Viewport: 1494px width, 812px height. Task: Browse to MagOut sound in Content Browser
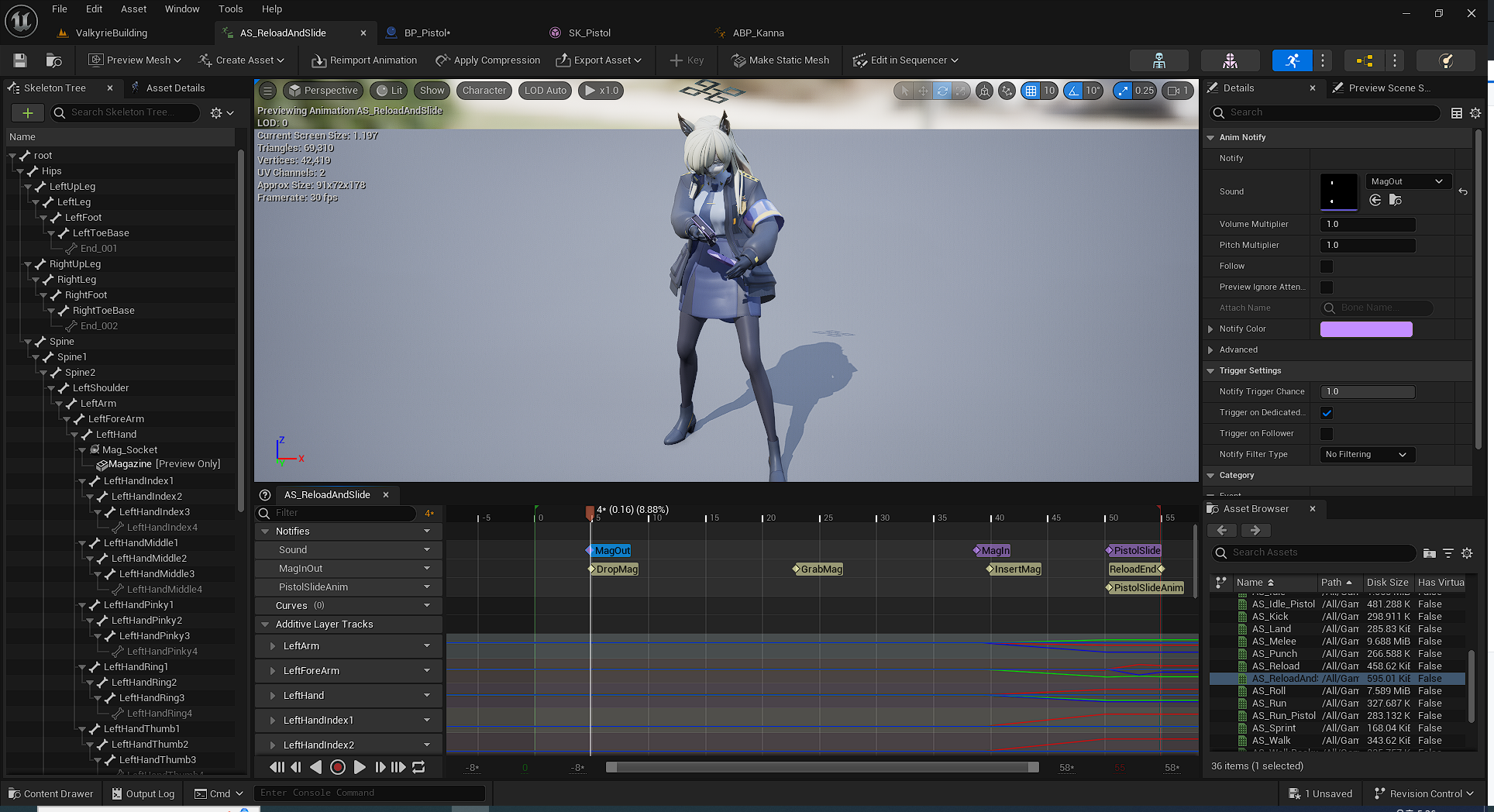1396,200
